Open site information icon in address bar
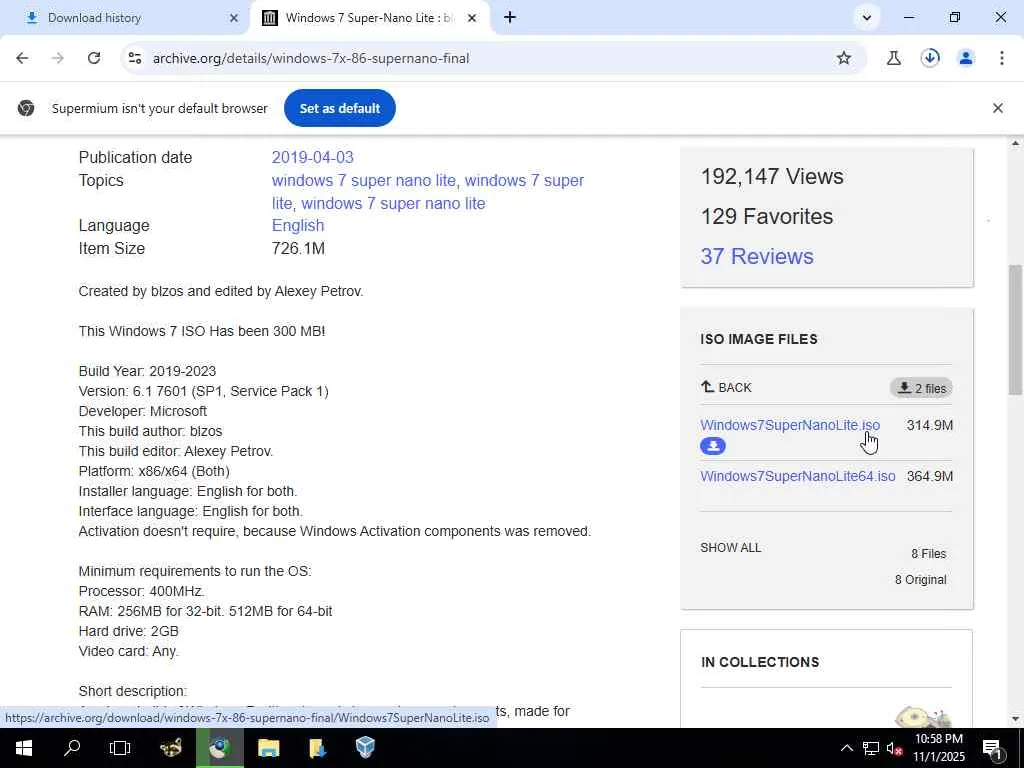 (x=135, y=58)
